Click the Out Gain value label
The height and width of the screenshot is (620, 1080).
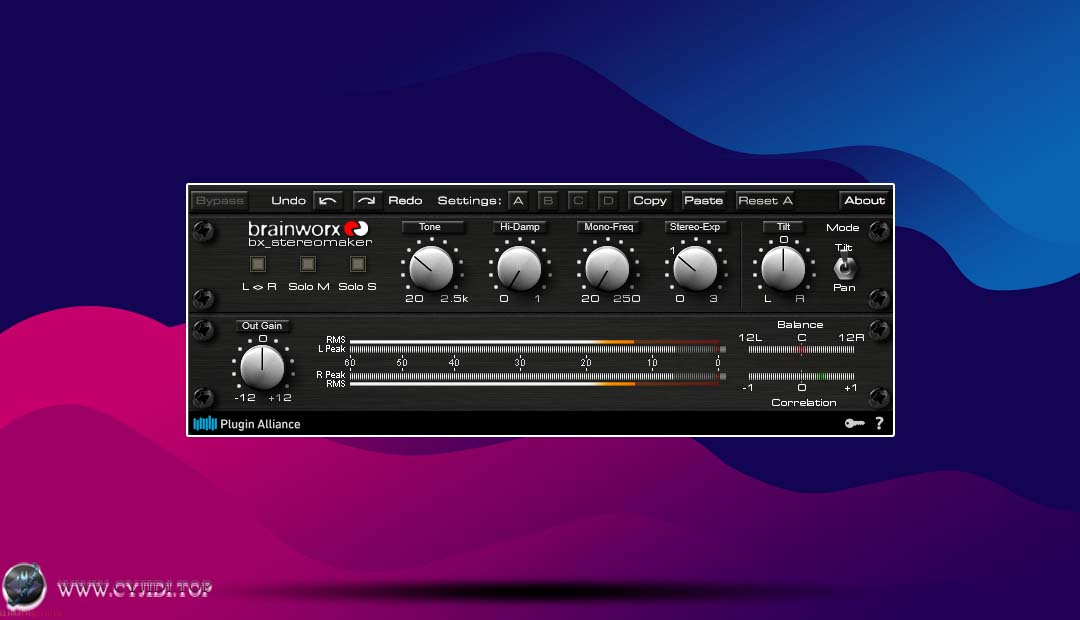click(x=262, y=326)
